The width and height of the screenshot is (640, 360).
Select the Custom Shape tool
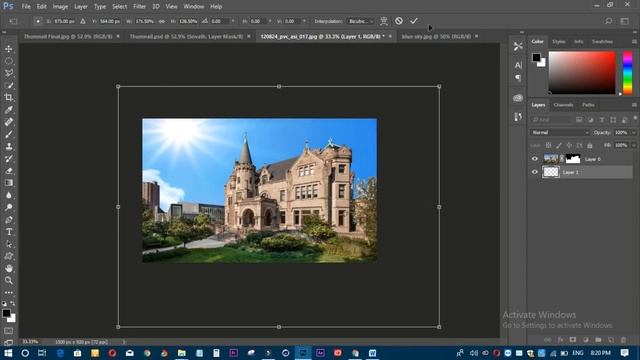[9, 256]
